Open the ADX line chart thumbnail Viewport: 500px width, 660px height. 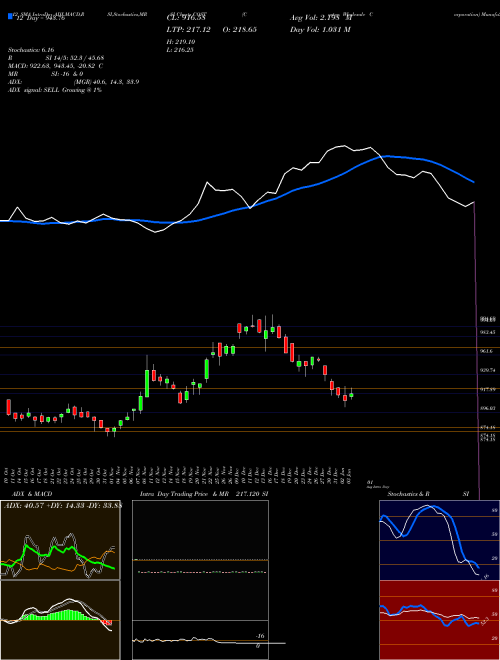[60, 540]
